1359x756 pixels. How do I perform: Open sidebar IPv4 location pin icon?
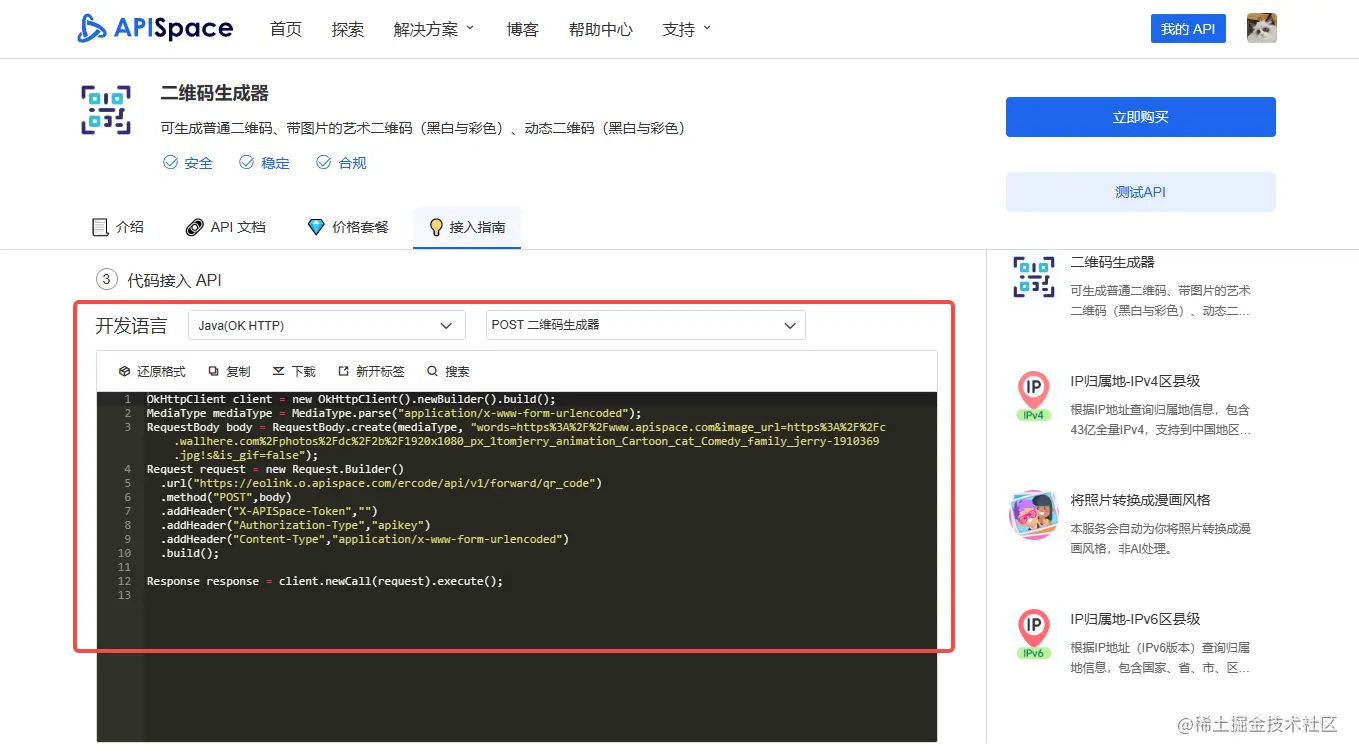[1034, 396]
